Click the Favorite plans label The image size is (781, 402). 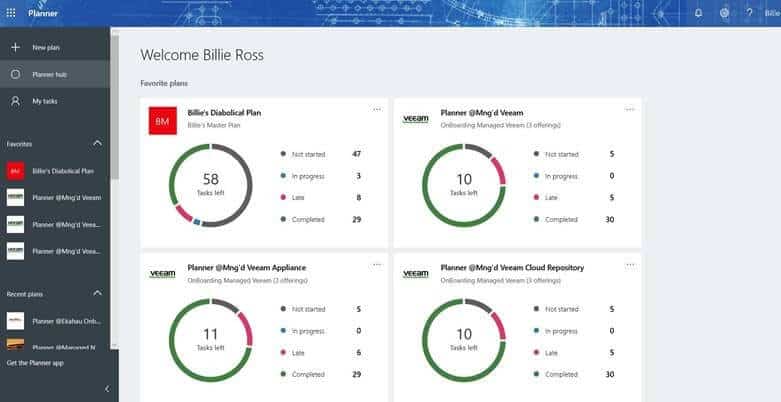164,83
